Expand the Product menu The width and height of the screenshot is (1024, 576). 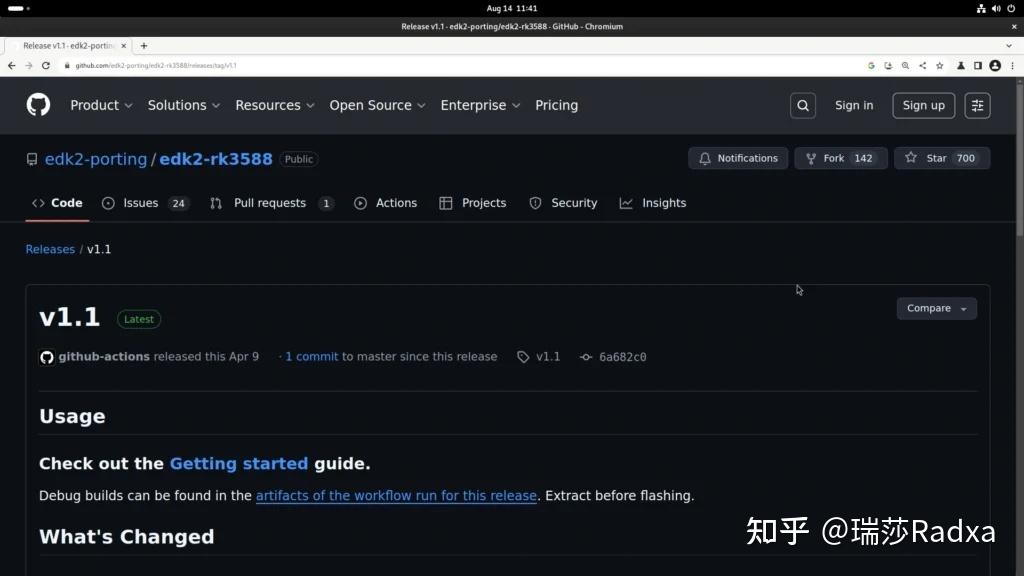pyautogui.click(x=101, y=105)
